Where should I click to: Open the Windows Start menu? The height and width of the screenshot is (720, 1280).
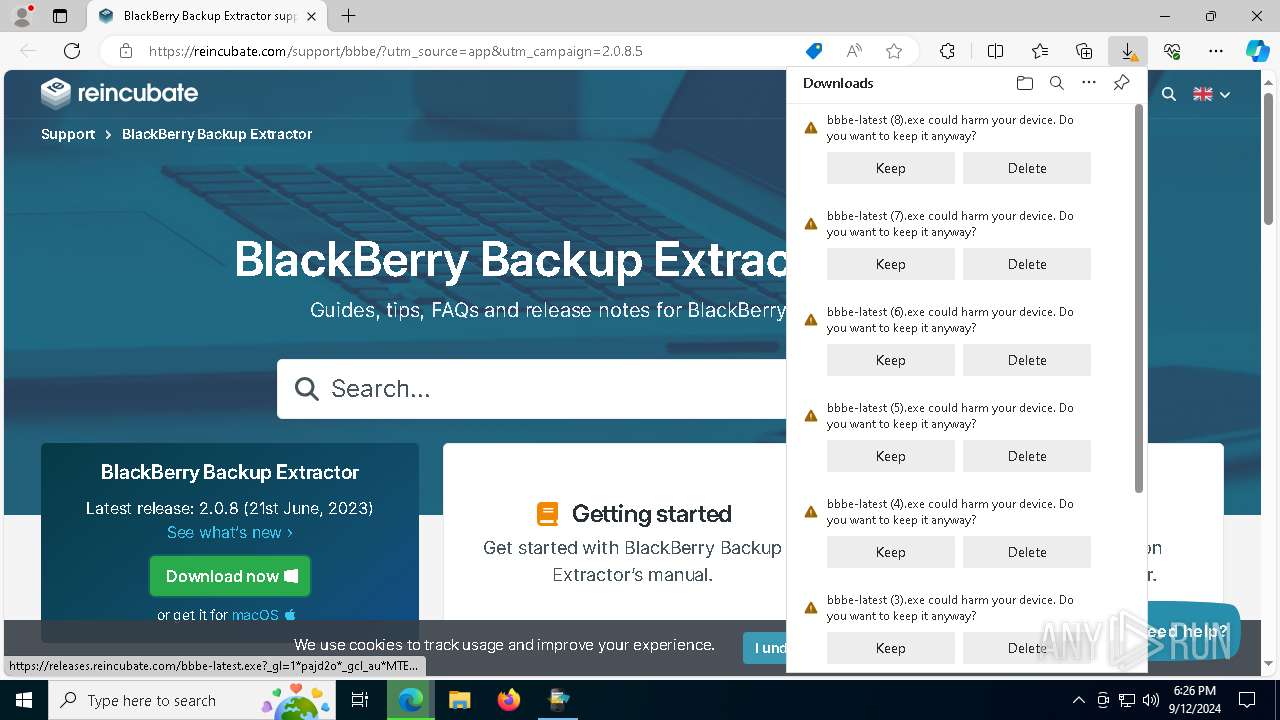point(24,700)
